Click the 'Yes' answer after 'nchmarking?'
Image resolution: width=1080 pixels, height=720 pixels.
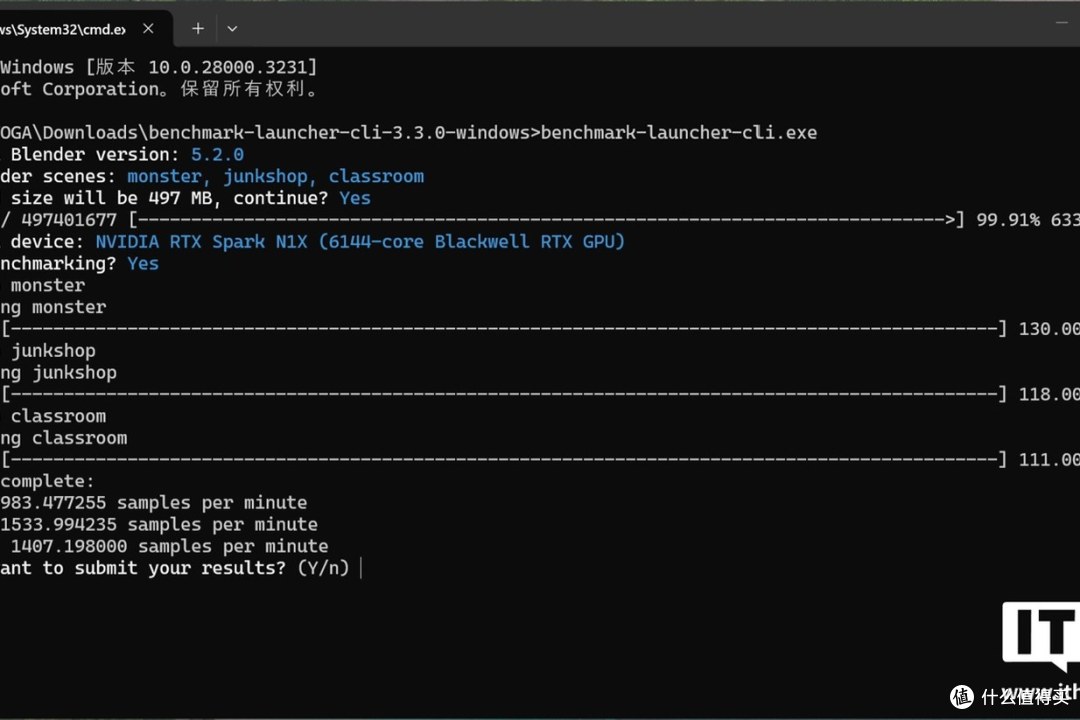click(143, 264)
